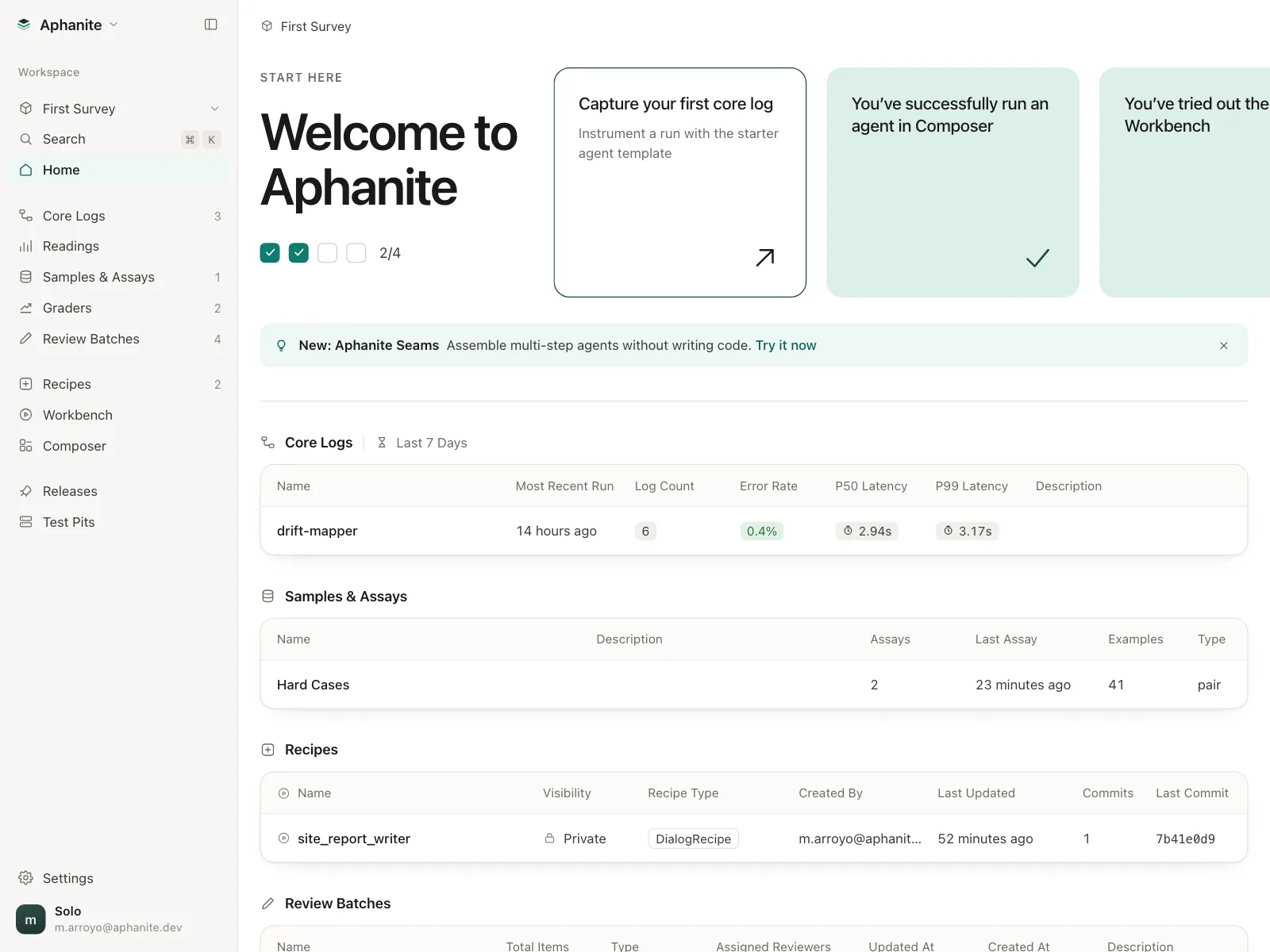The image size is (1270, 952).
Task: Click the Samples & Assays database icon in sidebar
Action: click(x=26, y=277)
